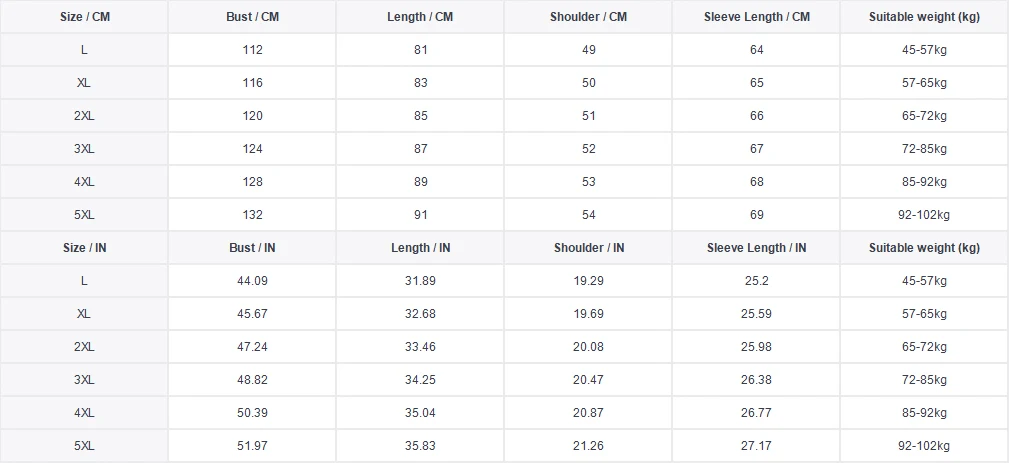This screenshot has width=1009, height=463.
Task: Select the Size / IN header cell
Action: 84,248
